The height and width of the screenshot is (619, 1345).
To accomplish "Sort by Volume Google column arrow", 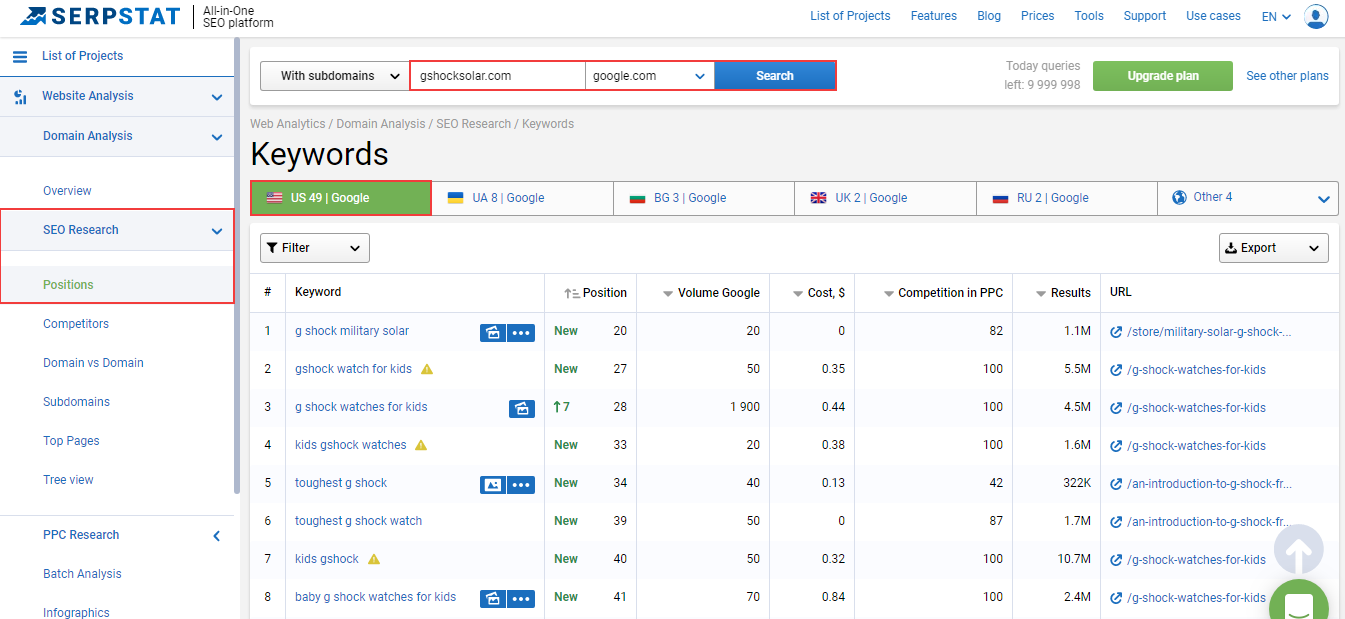I will [668, 294].
